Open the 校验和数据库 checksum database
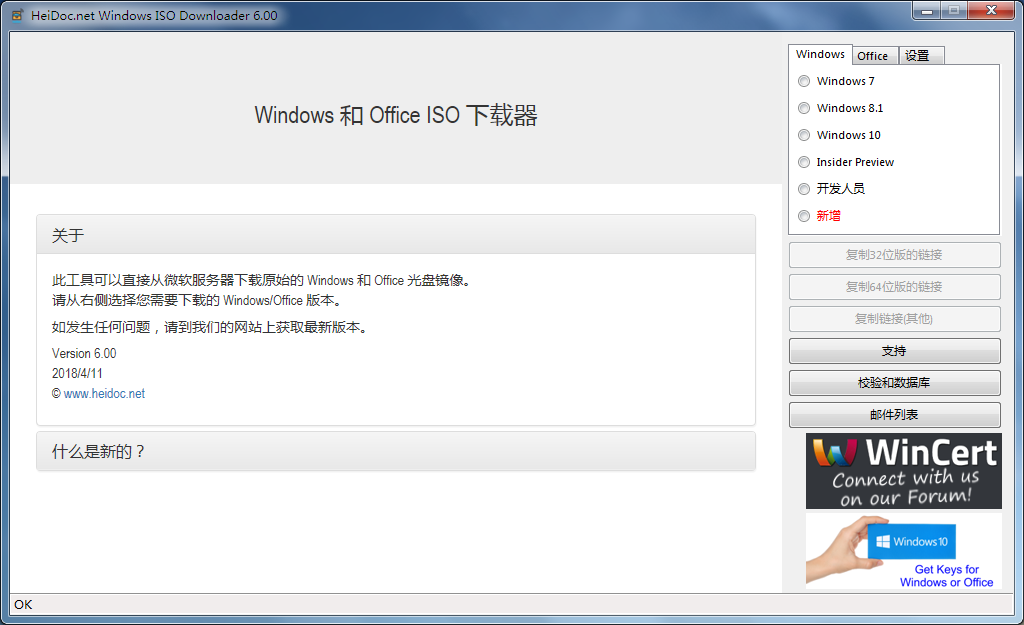The width and height of the screenshot is (1024, 625). (x=894, y=383)
